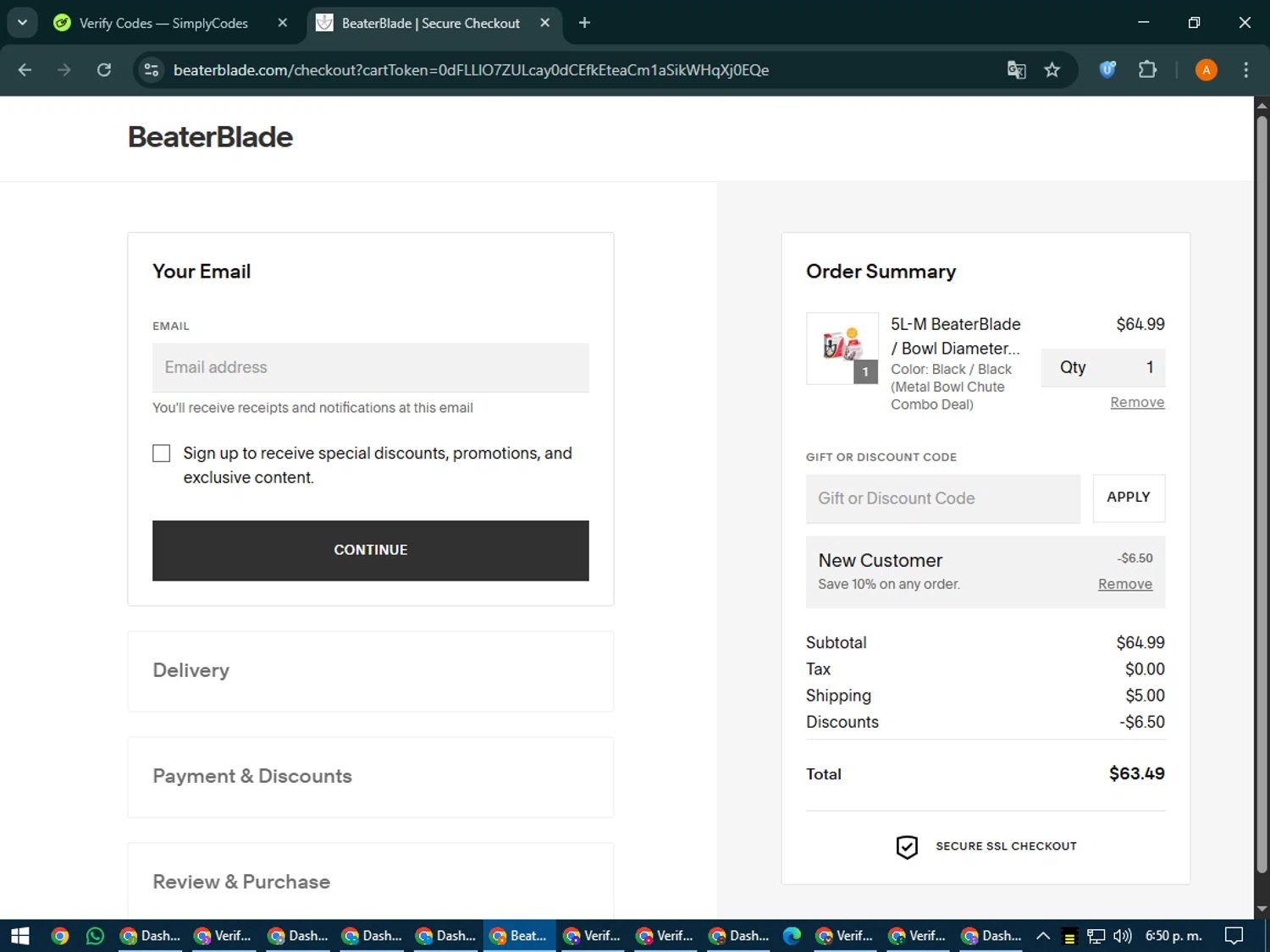
Task: Apply the discount code with APPLY
Action: tap(1129, 498)
